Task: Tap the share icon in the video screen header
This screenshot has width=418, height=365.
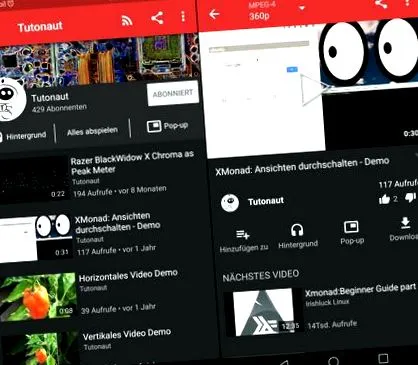Action: (381, 4)
